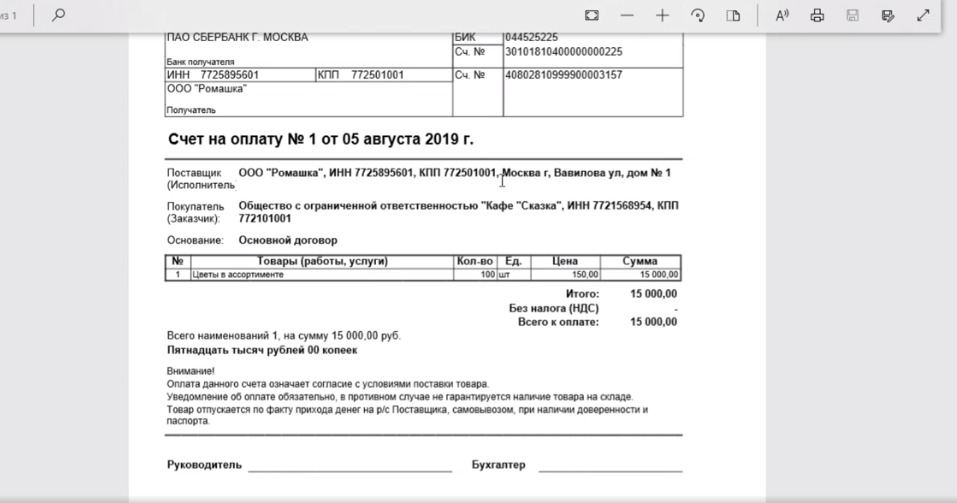This screenshot has height=503, width=957.
Task: Click the 'Товары (работы, услуги)' column header
Action: point(321,261)
